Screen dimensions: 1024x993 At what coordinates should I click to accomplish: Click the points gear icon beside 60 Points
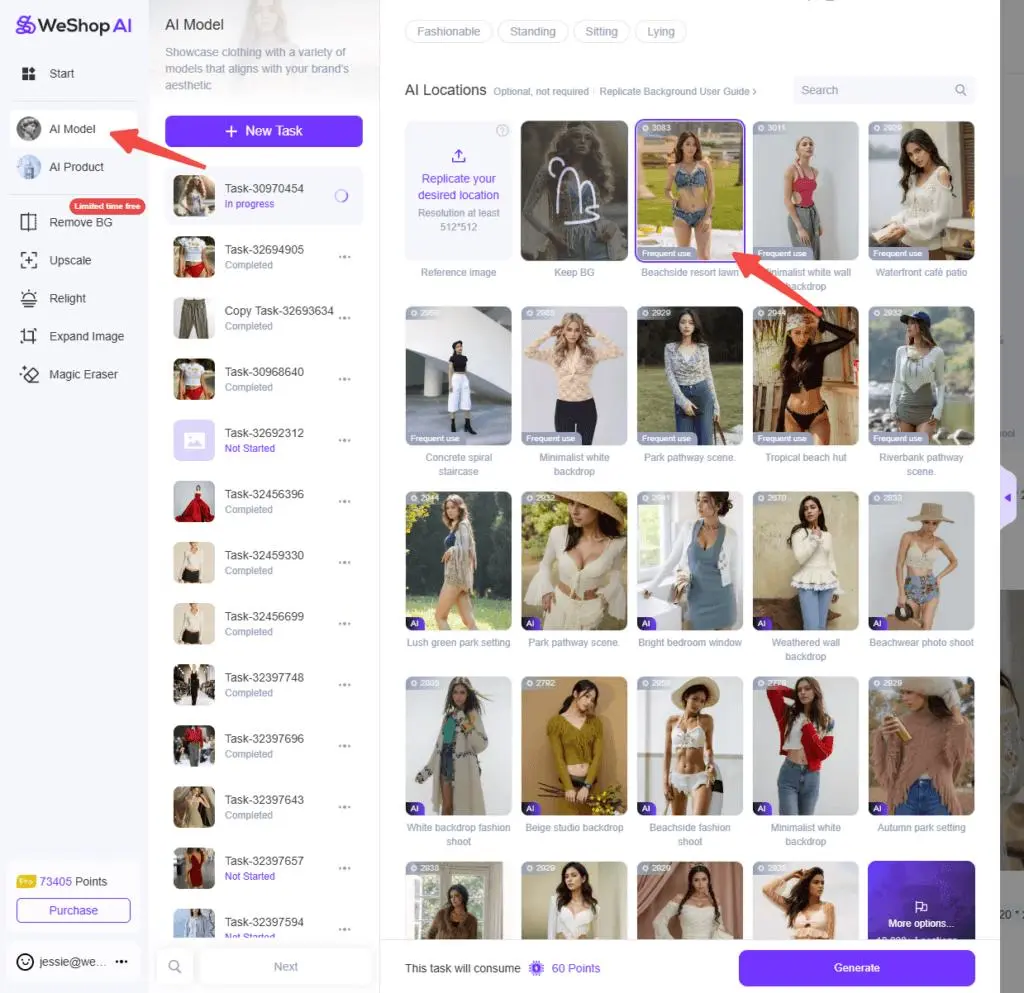pos(536,968)
